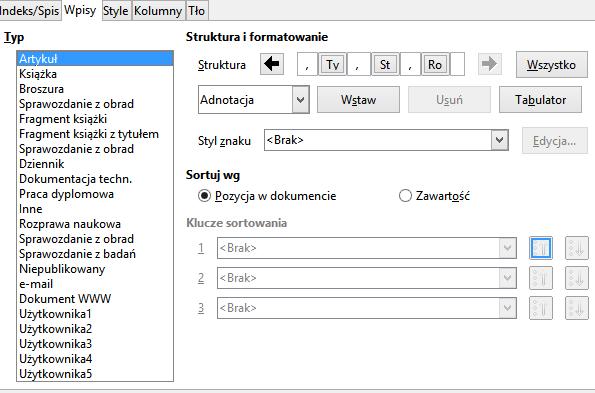Switch to the Kolumny tab

pyautogui.click(x=158, y=11)
